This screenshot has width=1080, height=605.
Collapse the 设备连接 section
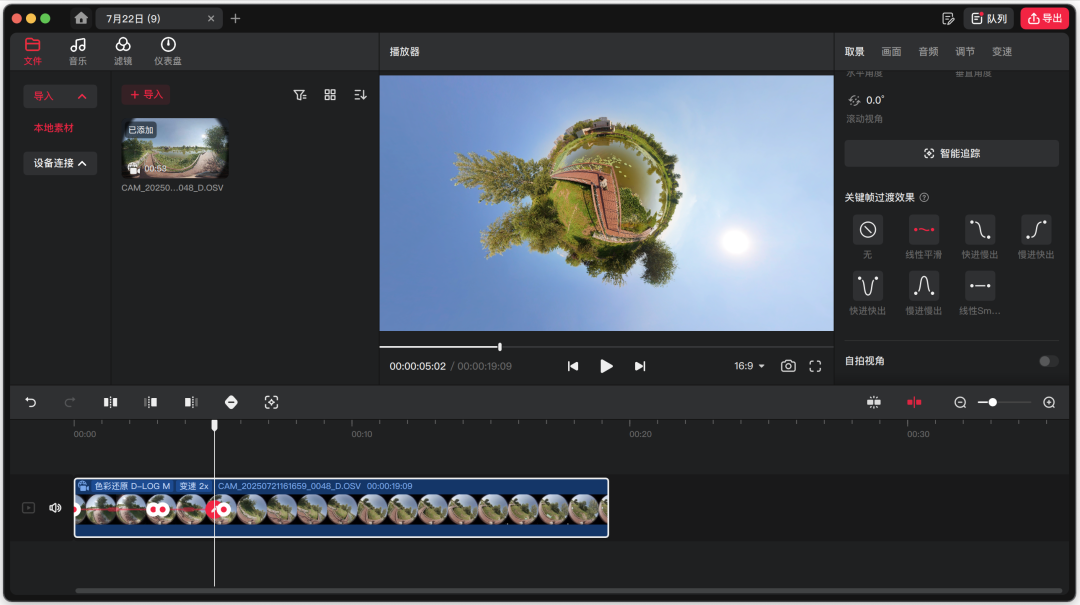tap(60, 163)
